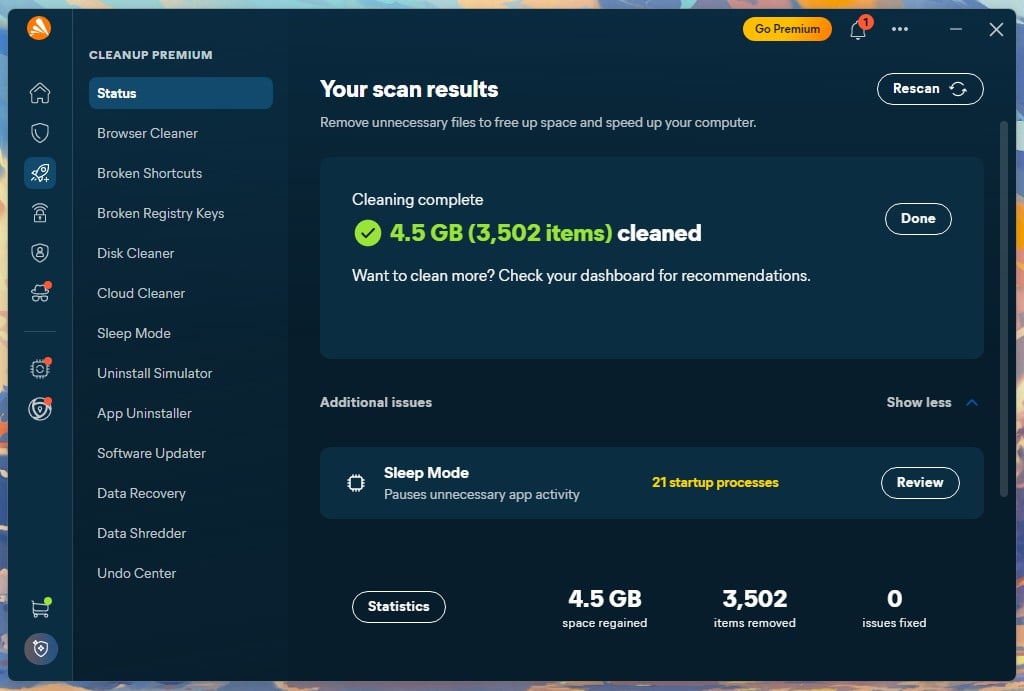Click the 3,502 items removed value
Image resolution: width=1024 pixels, height=691 pixels.
[754, 599]
